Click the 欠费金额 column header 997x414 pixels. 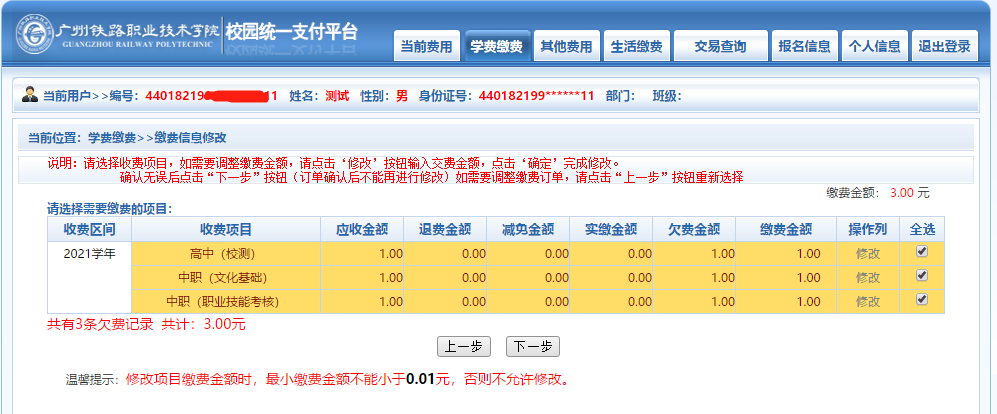click(694, 229)
